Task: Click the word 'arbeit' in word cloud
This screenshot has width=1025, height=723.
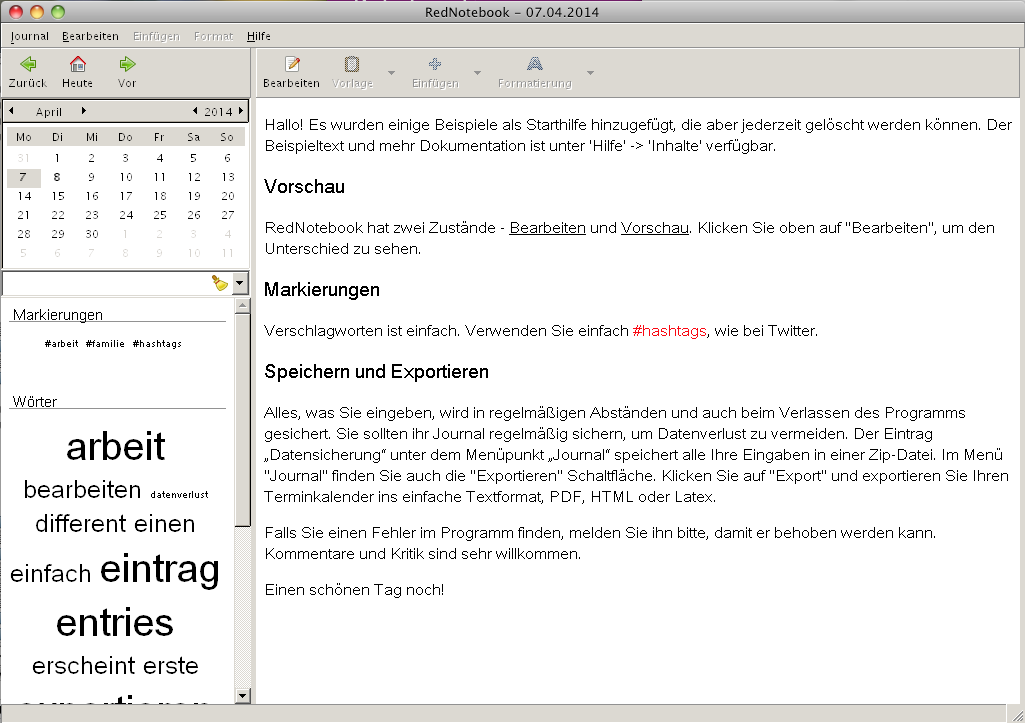Action: pos(116,446)
